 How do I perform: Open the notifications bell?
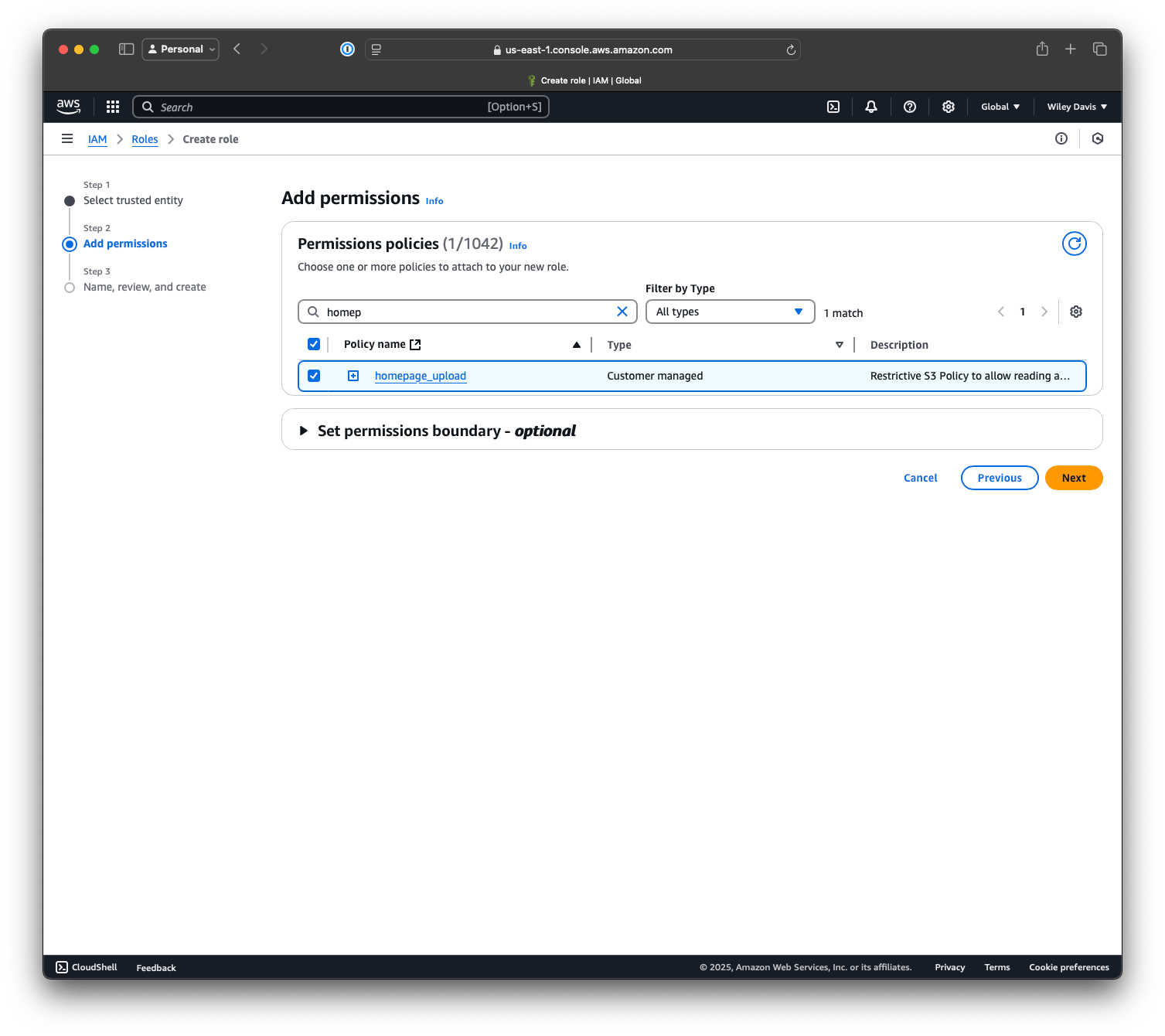pyautogui.click(x=871, y=107)
